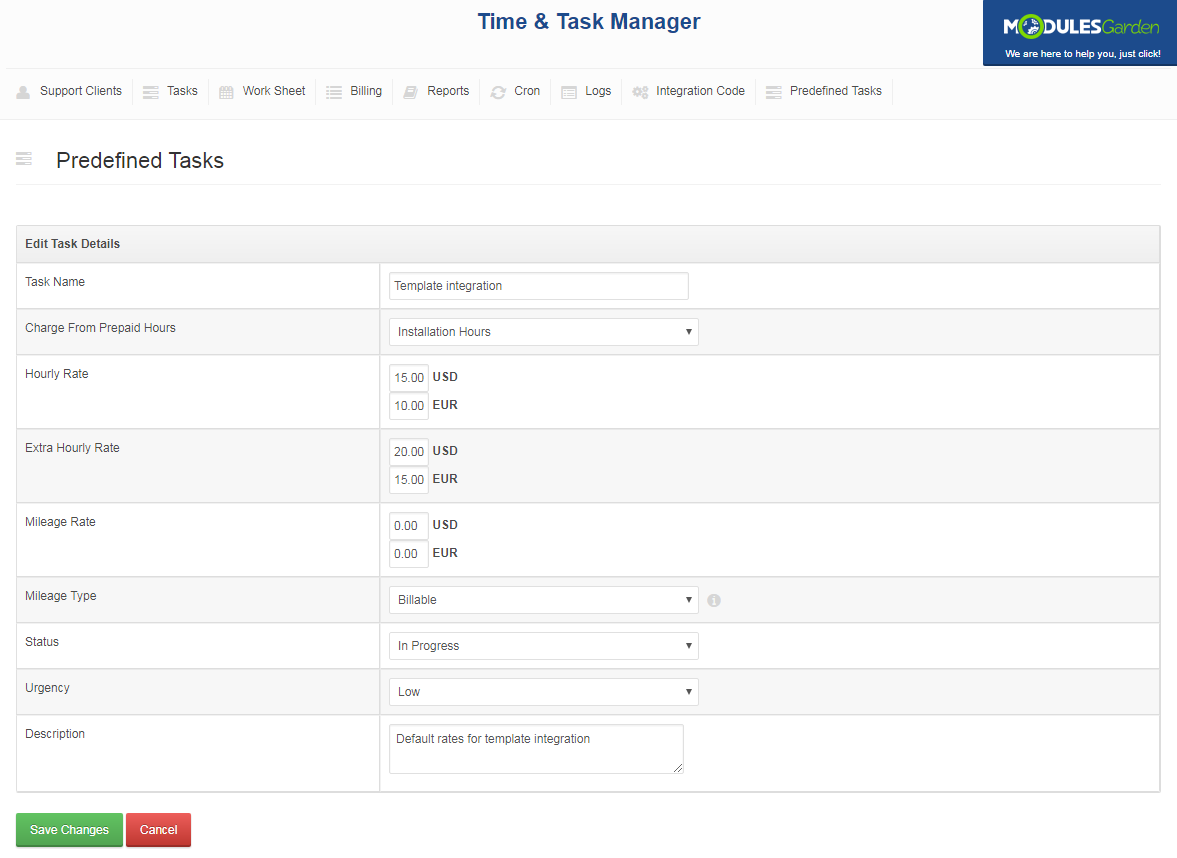Click the hamburger icon beside Predefined Tasks heading
The image size is (1177, 858).
22,158
